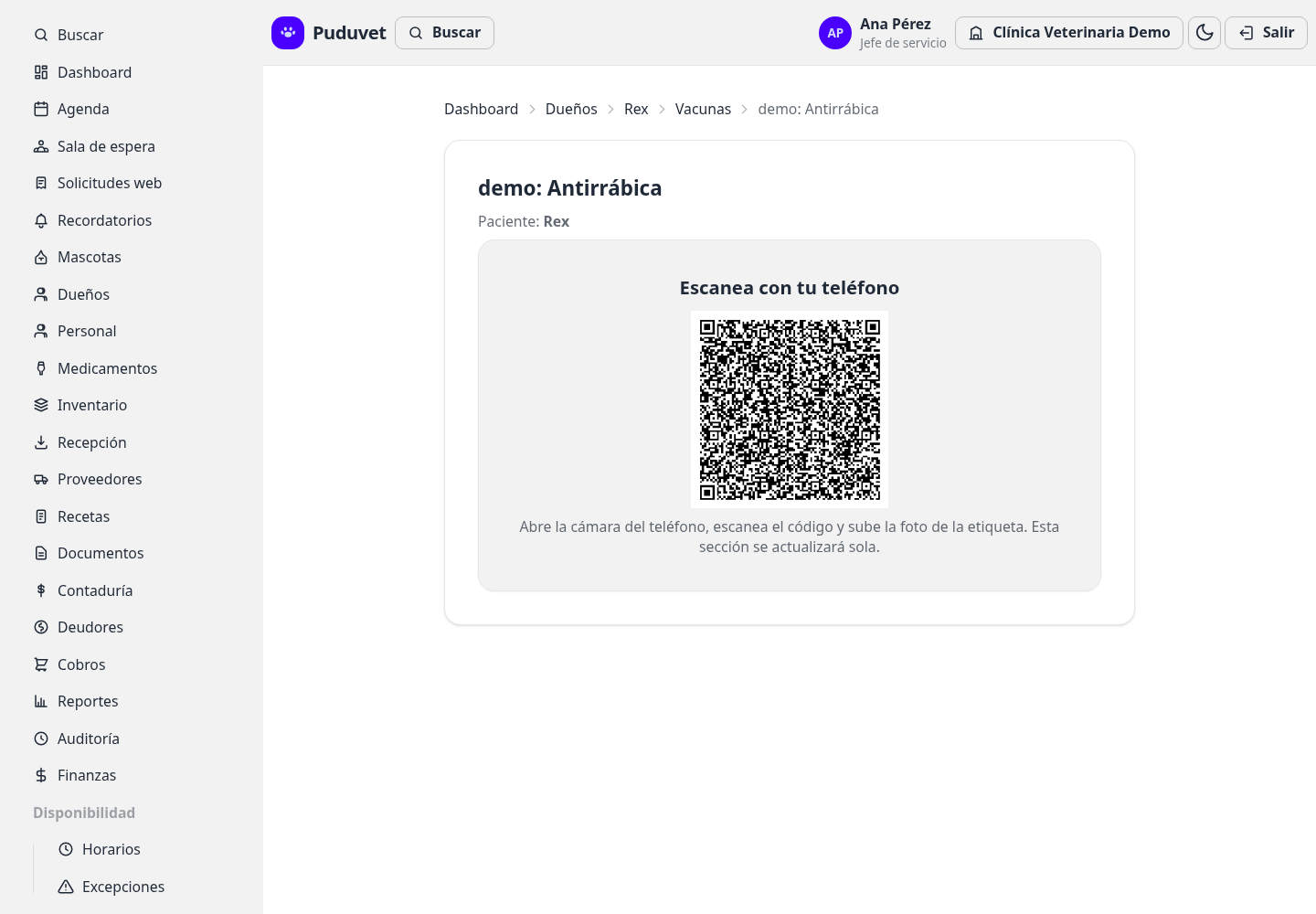
Task: Click the Vacunas breadcrumb link
Action: pos(703,109)
